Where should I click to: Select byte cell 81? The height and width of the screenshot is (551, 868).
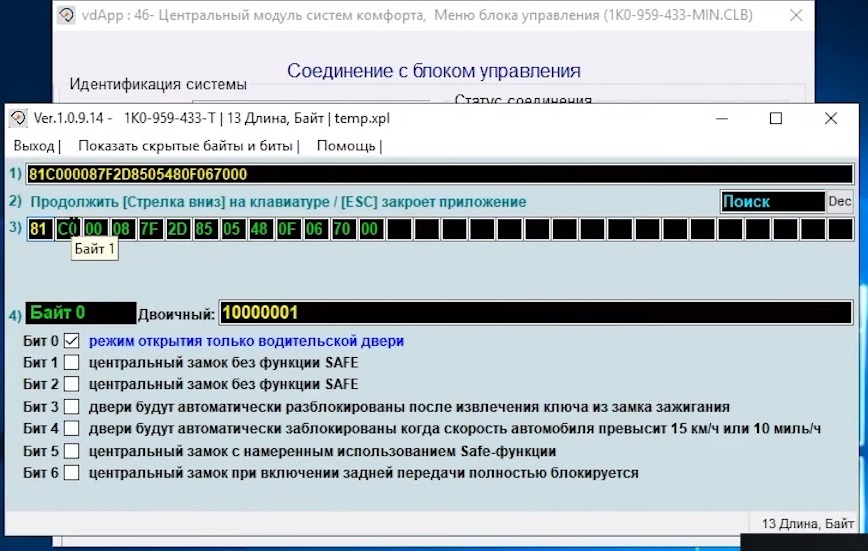[39, 229]
